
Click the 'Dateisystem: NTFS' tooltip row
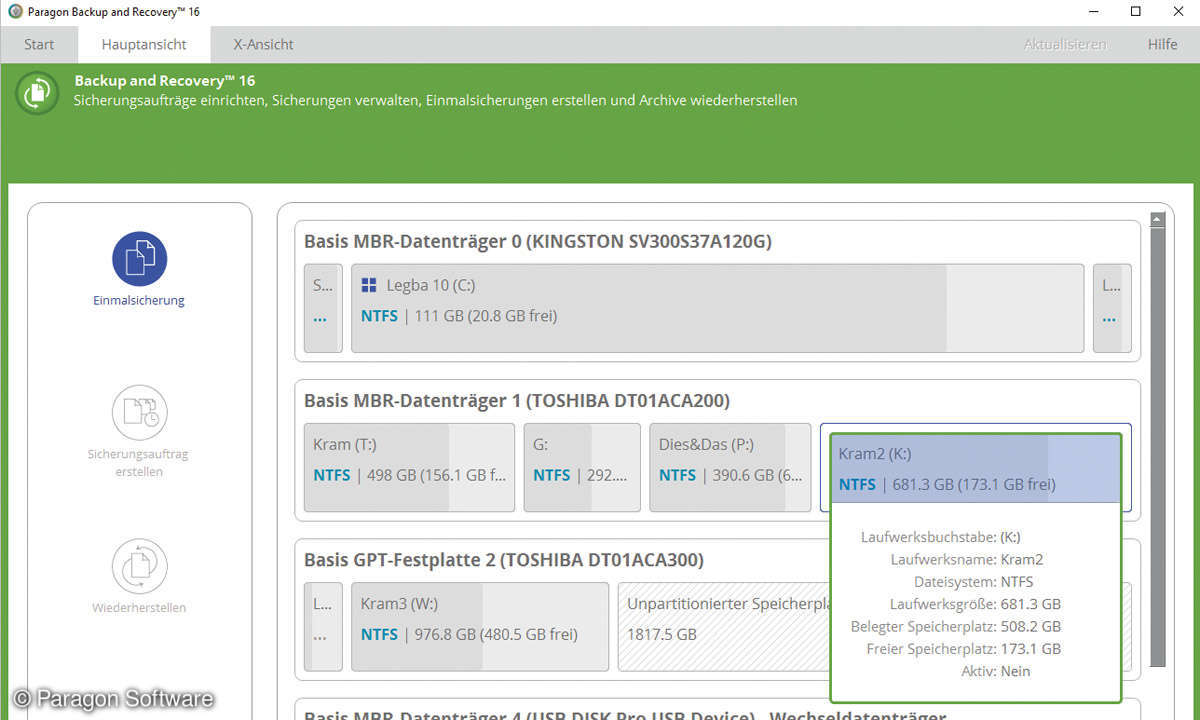[973, 582]
